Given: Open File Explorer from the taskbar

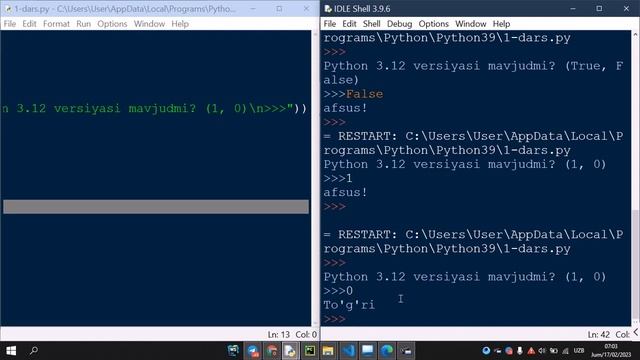Looking at the screenshot, I should 328,351.
